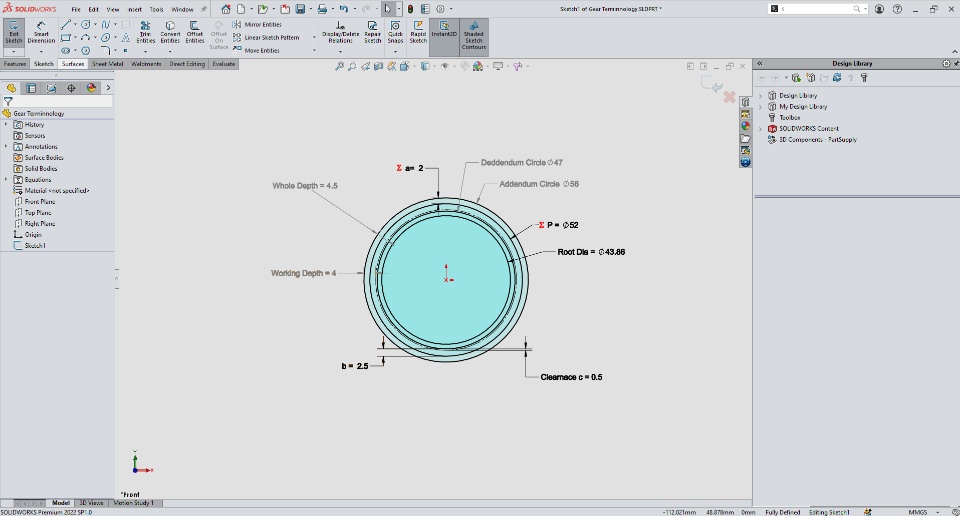Select the Offset Entities tool
960x516 pixels.
point(195,32)
